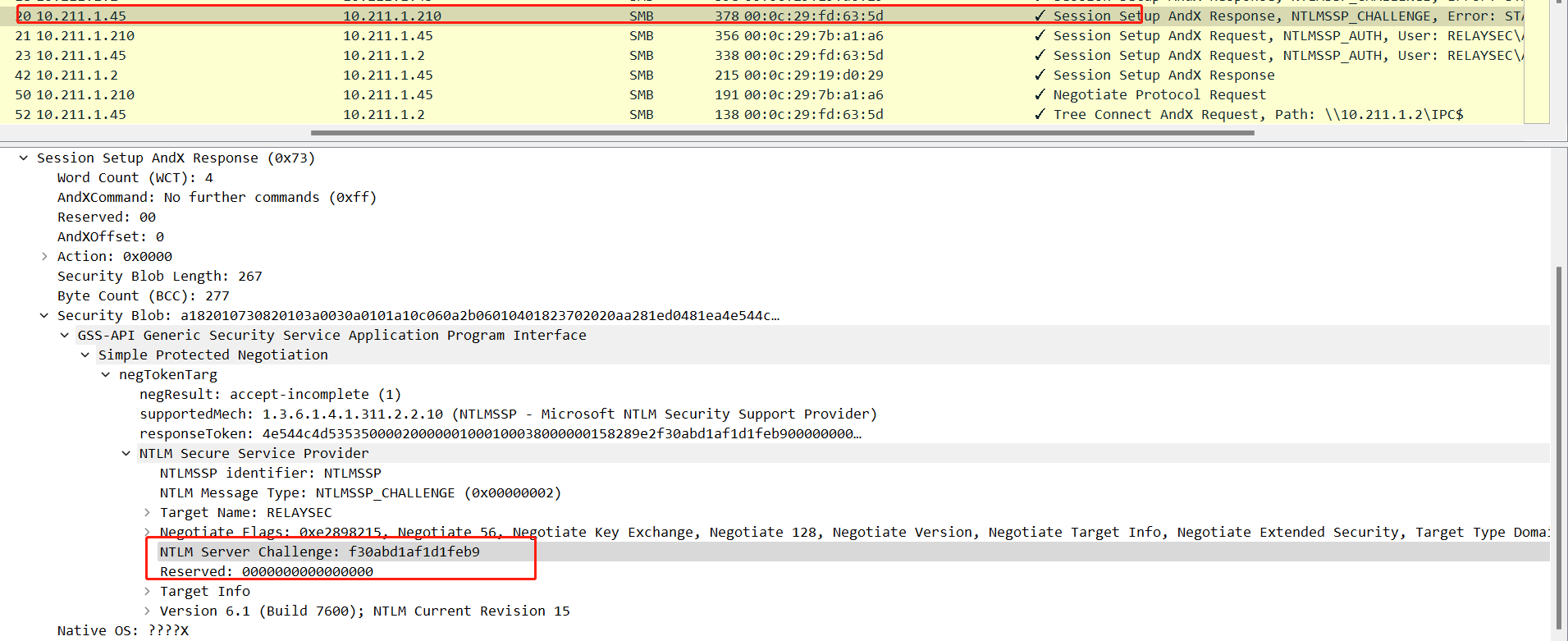
Task: Collapse the negTokenTarg node
Action: point(106,375)
